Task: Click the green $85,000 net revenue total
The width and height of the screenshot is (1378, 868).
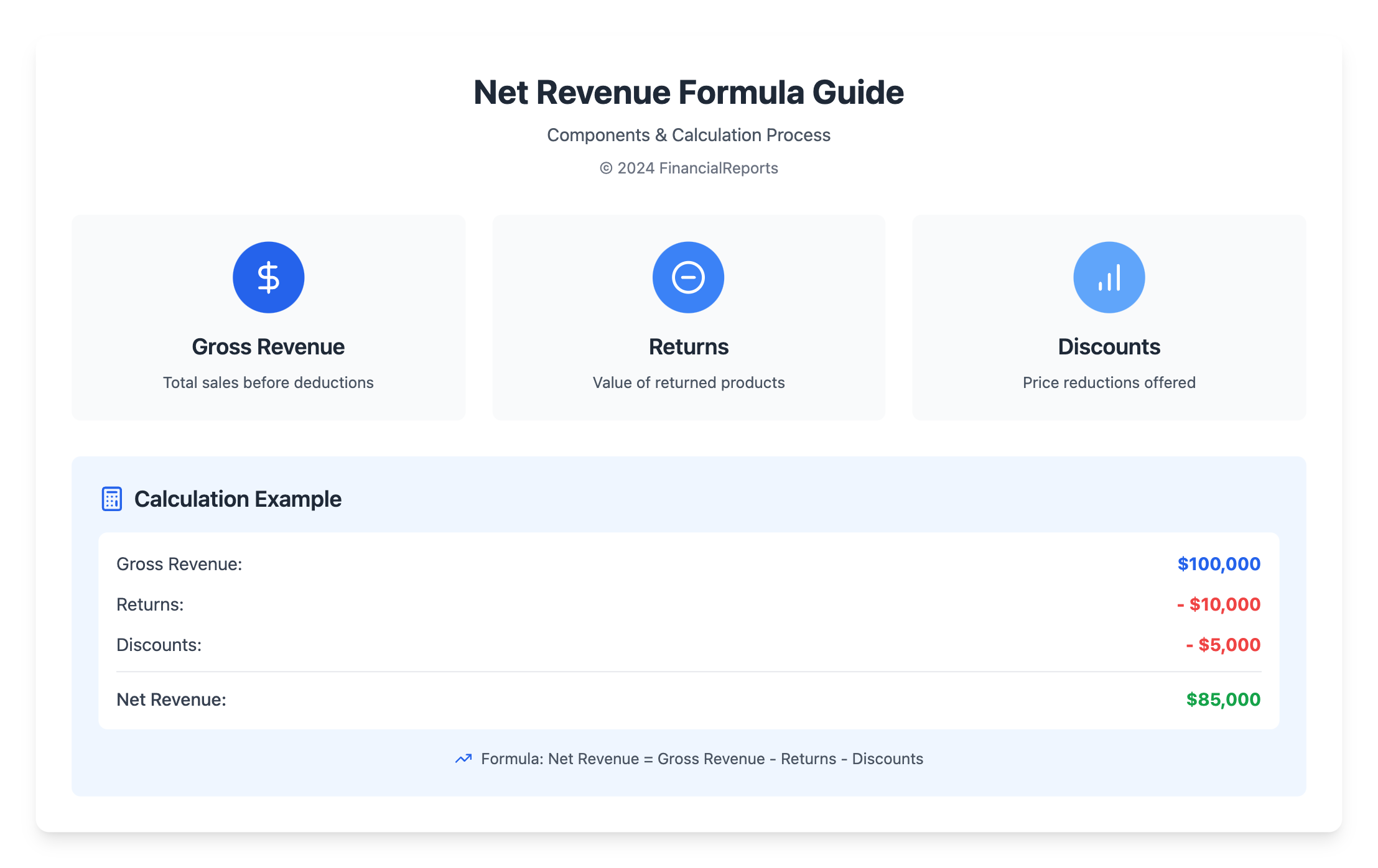Action: click(x=1222, y=699)
